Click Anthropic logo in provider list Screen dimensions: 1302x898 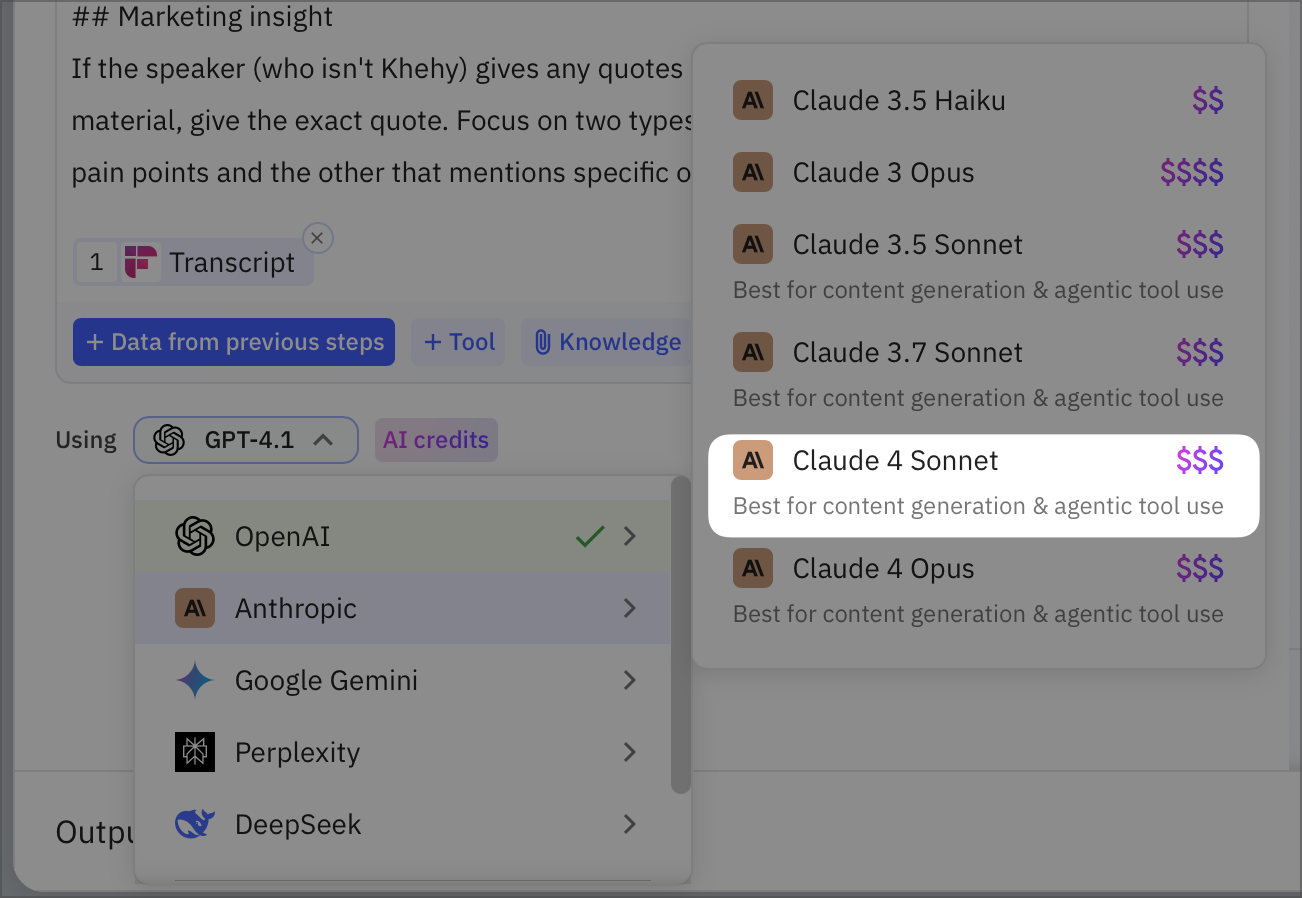tap(195, 608)
